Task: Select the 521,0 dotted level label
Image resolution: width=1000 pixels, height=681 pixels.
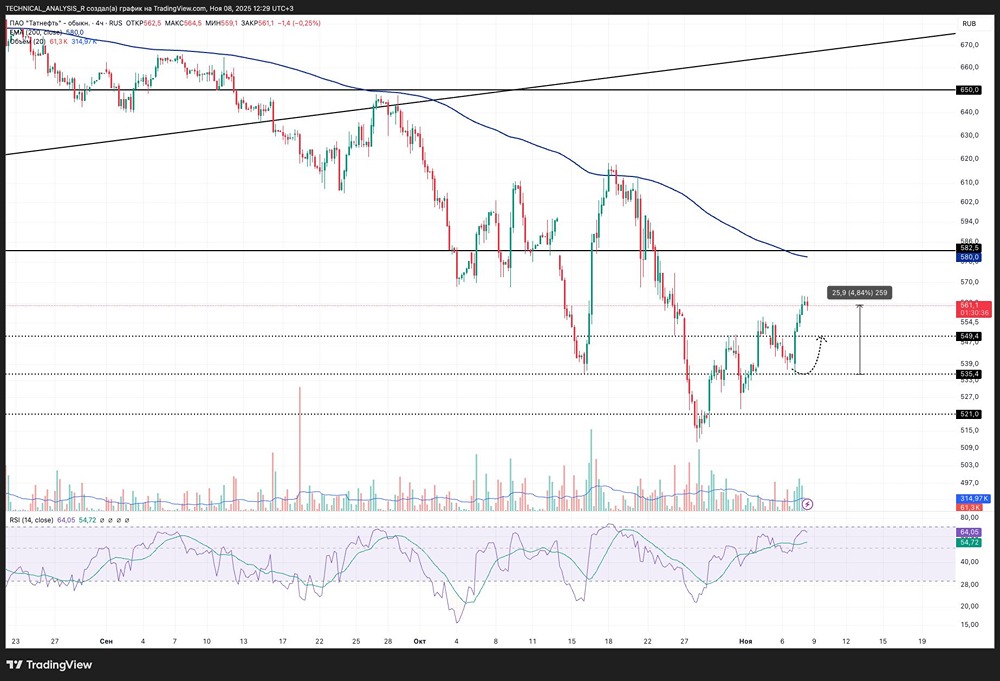Action: [x=968, y=414]
